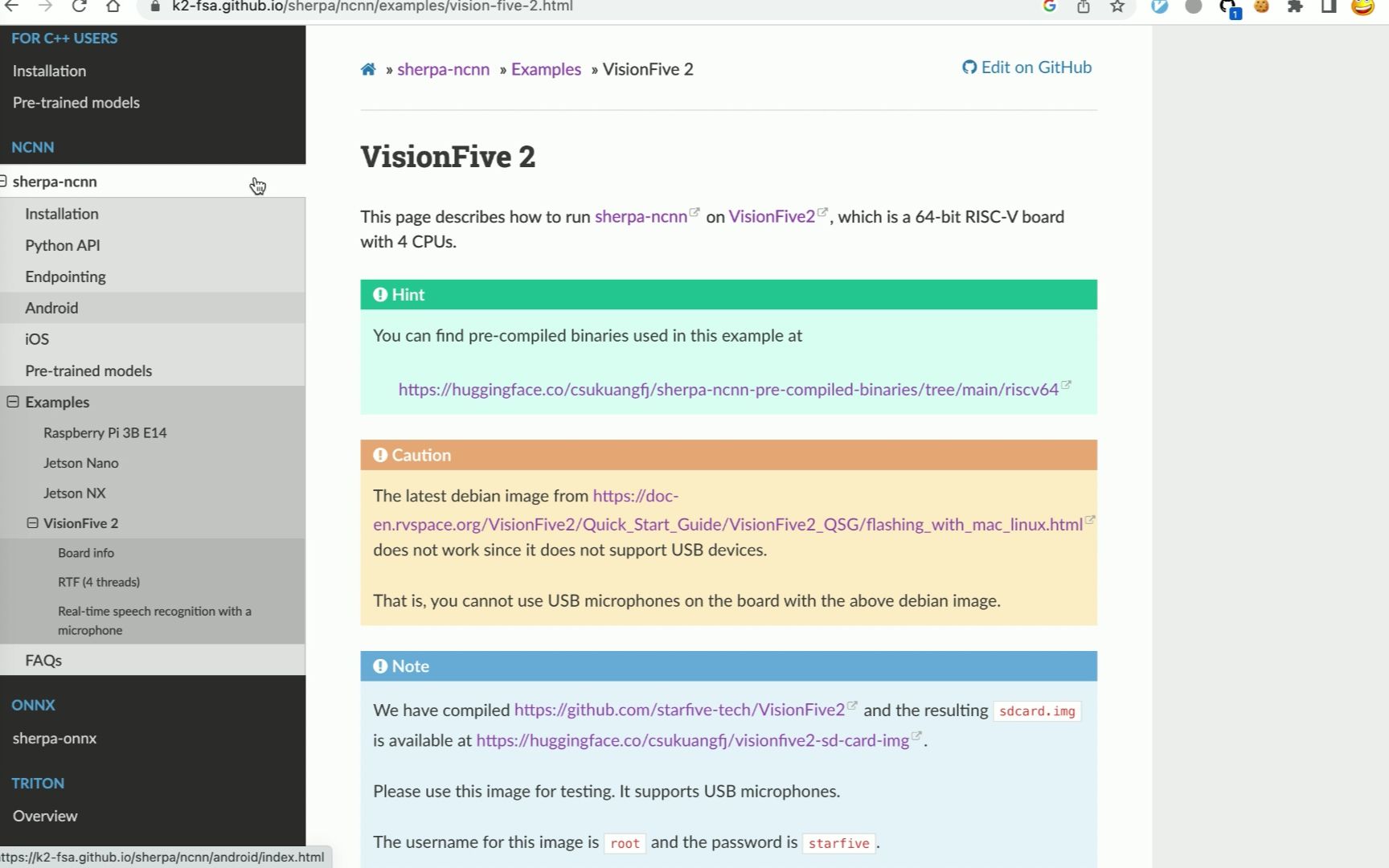Screen dimensions: 1389x868
Task: Open sherpa-ncnn Pre-trained models page
Action: tap(88, 371)
